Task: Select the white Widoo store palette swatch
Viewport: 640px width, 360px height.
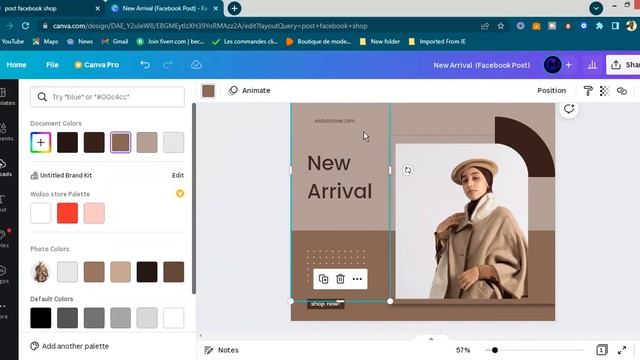Action: point(41,213)
